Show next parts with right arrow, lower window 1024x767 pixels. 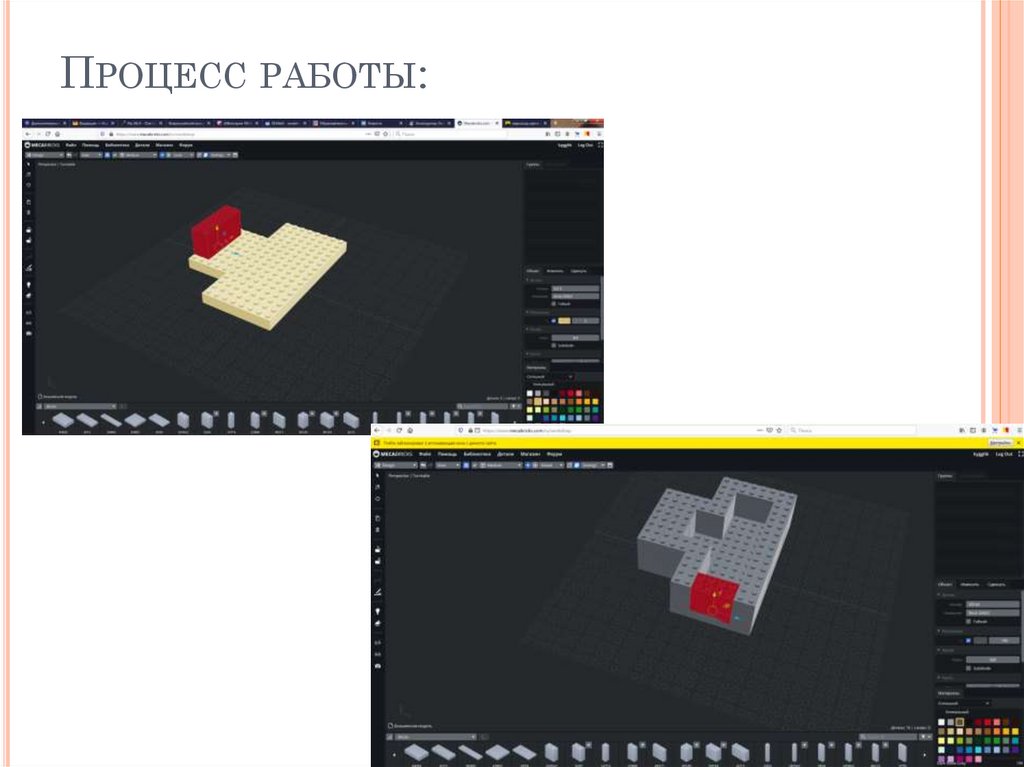[923, 755]
